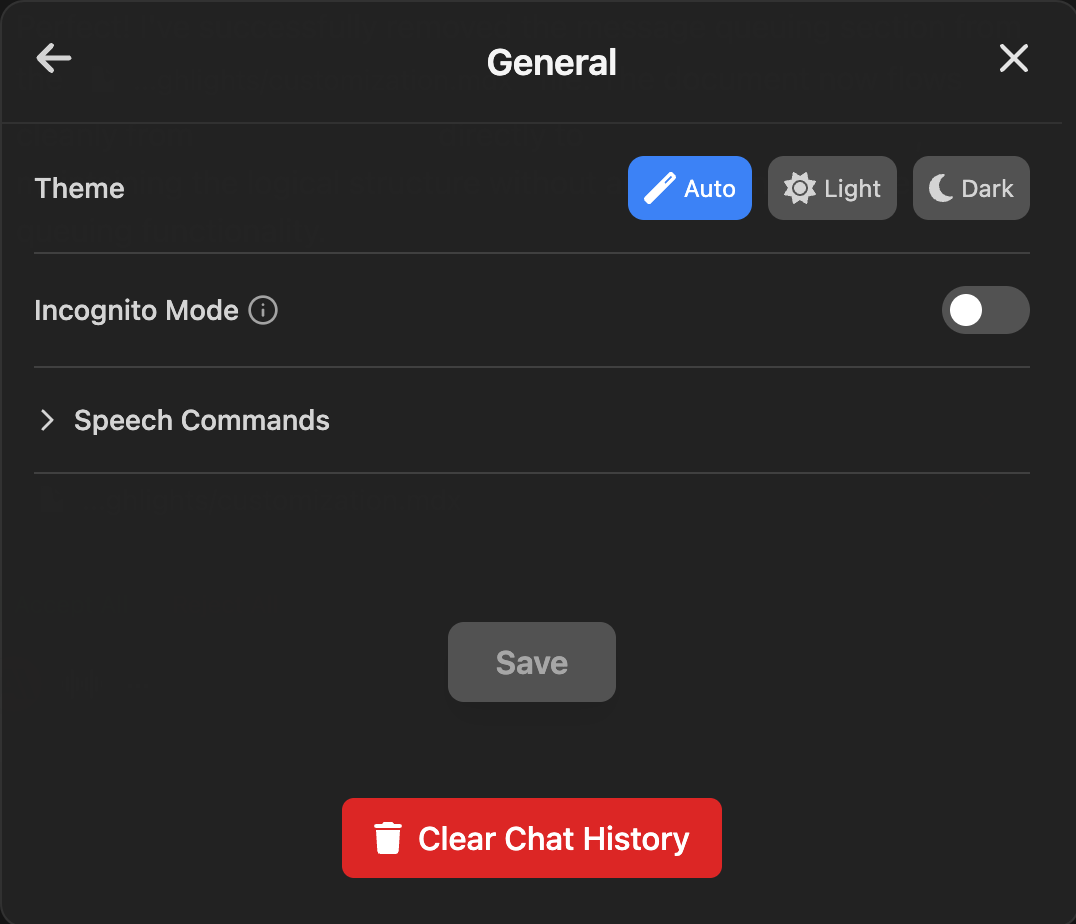Viewport: 1076px width, 924px height.
Task: Click the Clear Chat History text
Action: 554,838
